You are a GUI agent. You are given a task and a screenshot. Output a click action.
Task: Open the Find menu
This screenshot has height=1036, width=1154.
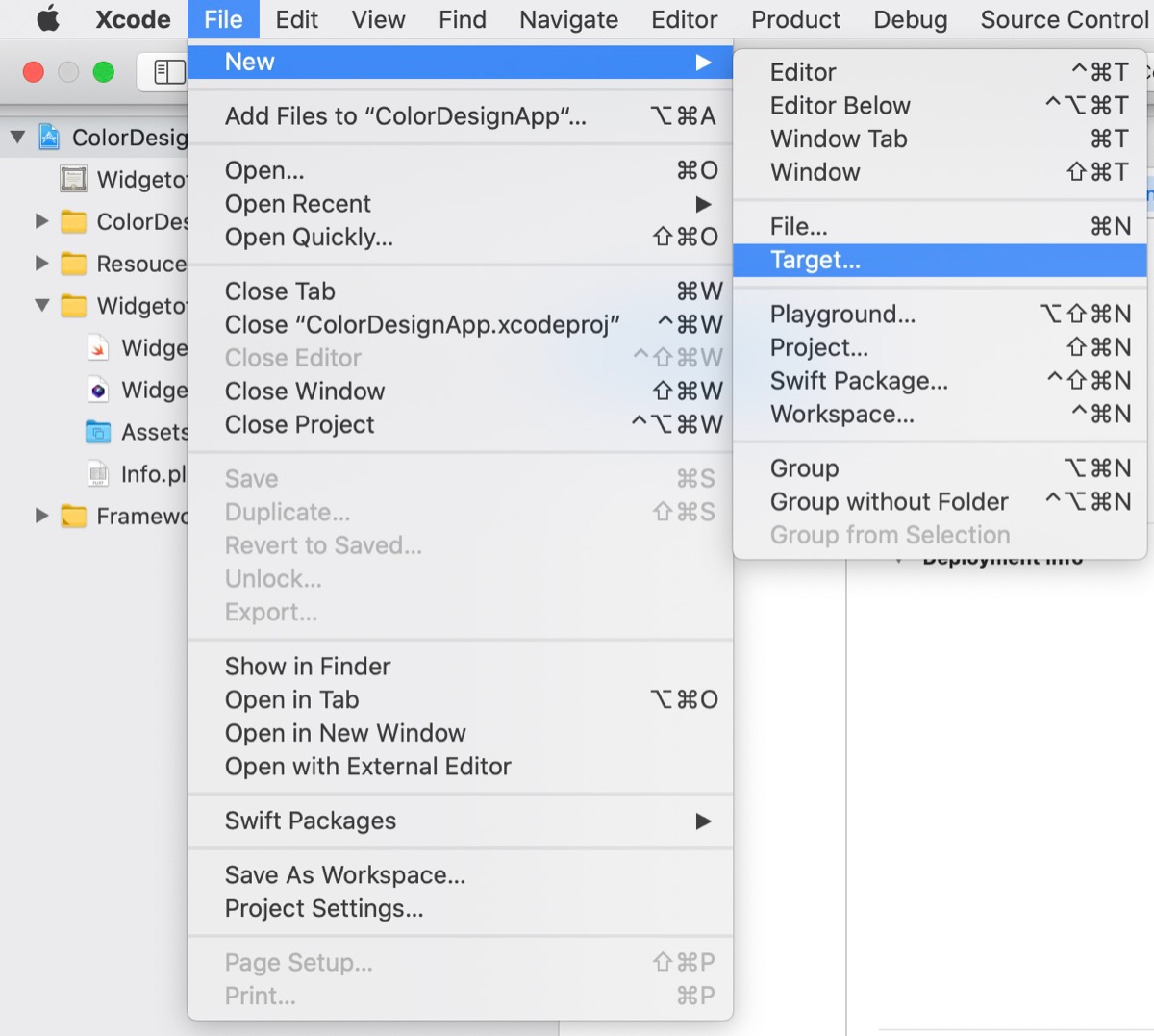pos(463,19)
